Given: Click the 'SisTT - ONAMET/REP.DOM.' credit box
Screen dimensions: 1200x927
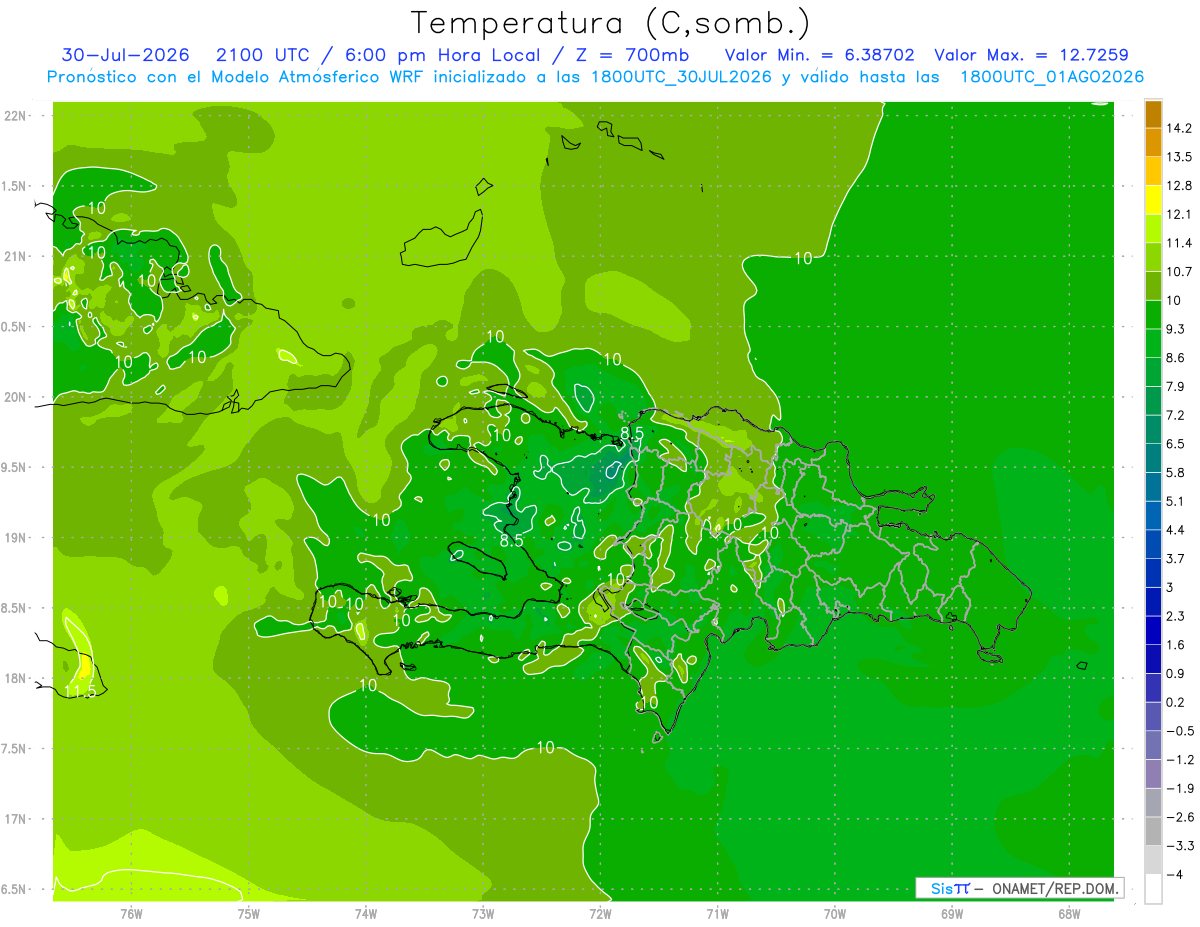Looking at the screenshot, I should click(x=1020, y=888).
